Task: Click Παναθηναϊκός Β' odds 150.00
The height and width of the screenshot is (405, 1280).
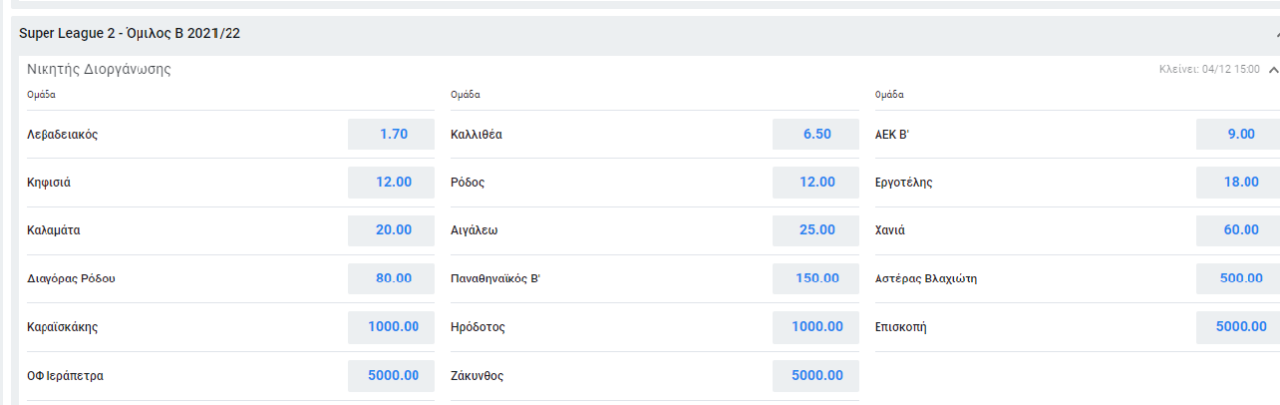Action: 816,278
